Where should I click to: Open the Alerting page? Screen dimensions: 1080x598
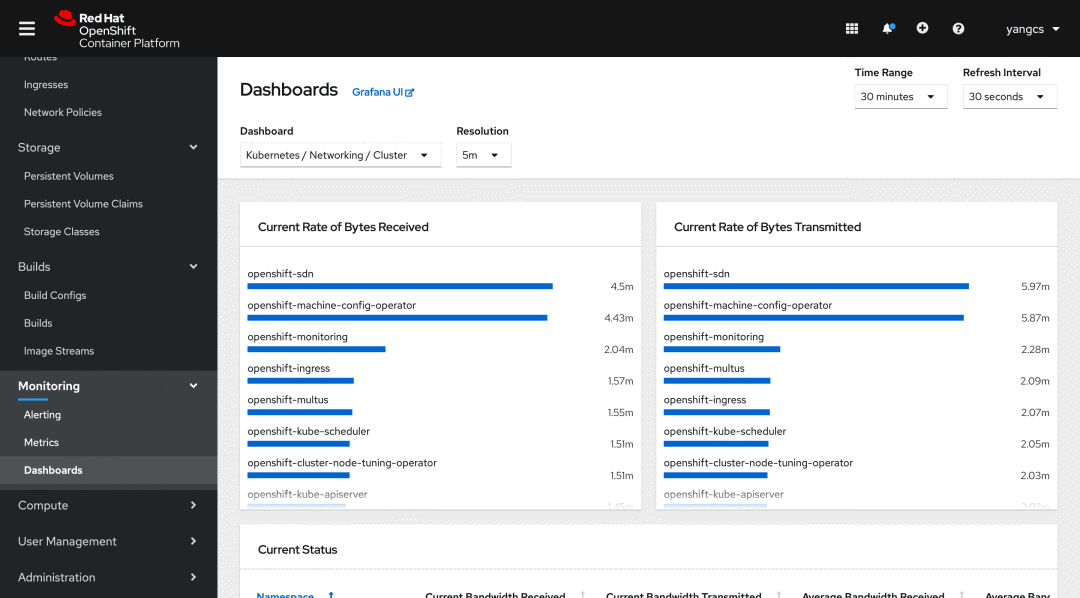(40, 414)
